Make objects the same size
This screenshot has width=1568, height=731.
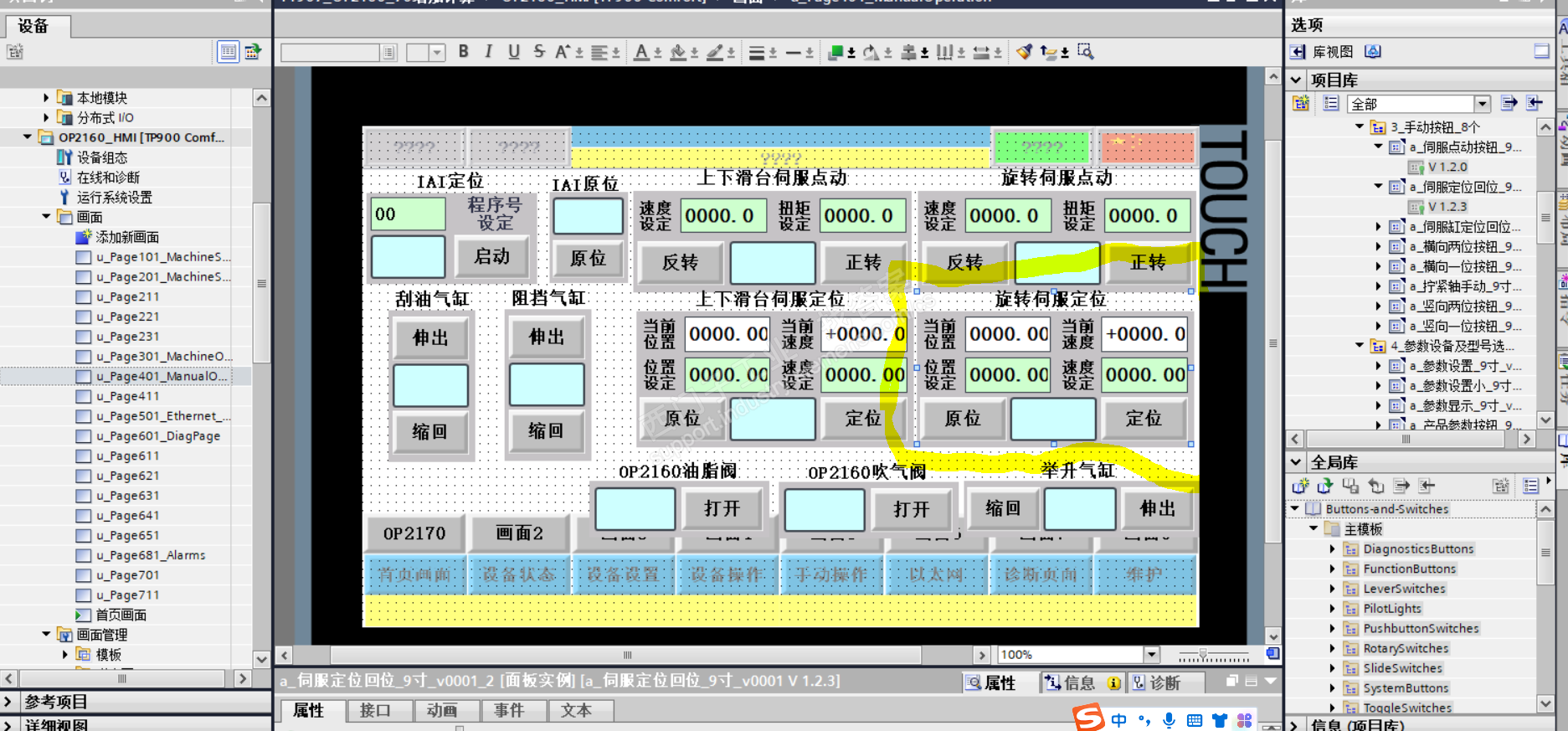(x=987, y=52)
